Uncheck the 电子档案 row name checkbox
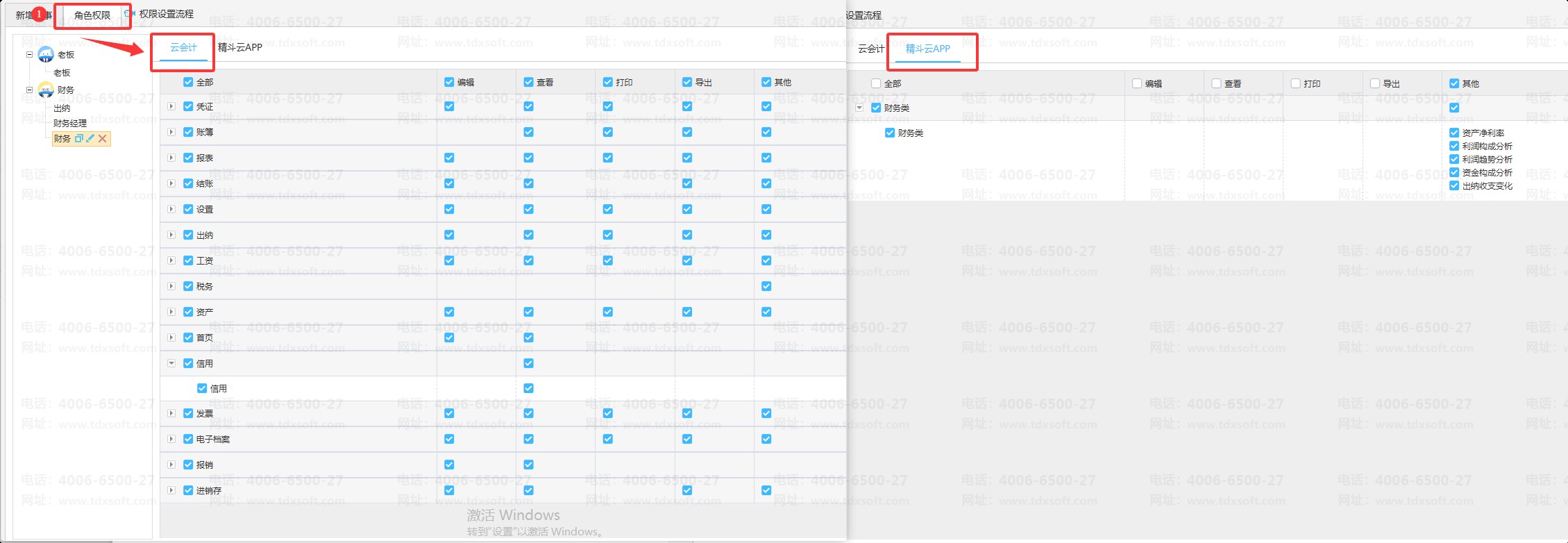1568x543 pixels. pos(188,439)
